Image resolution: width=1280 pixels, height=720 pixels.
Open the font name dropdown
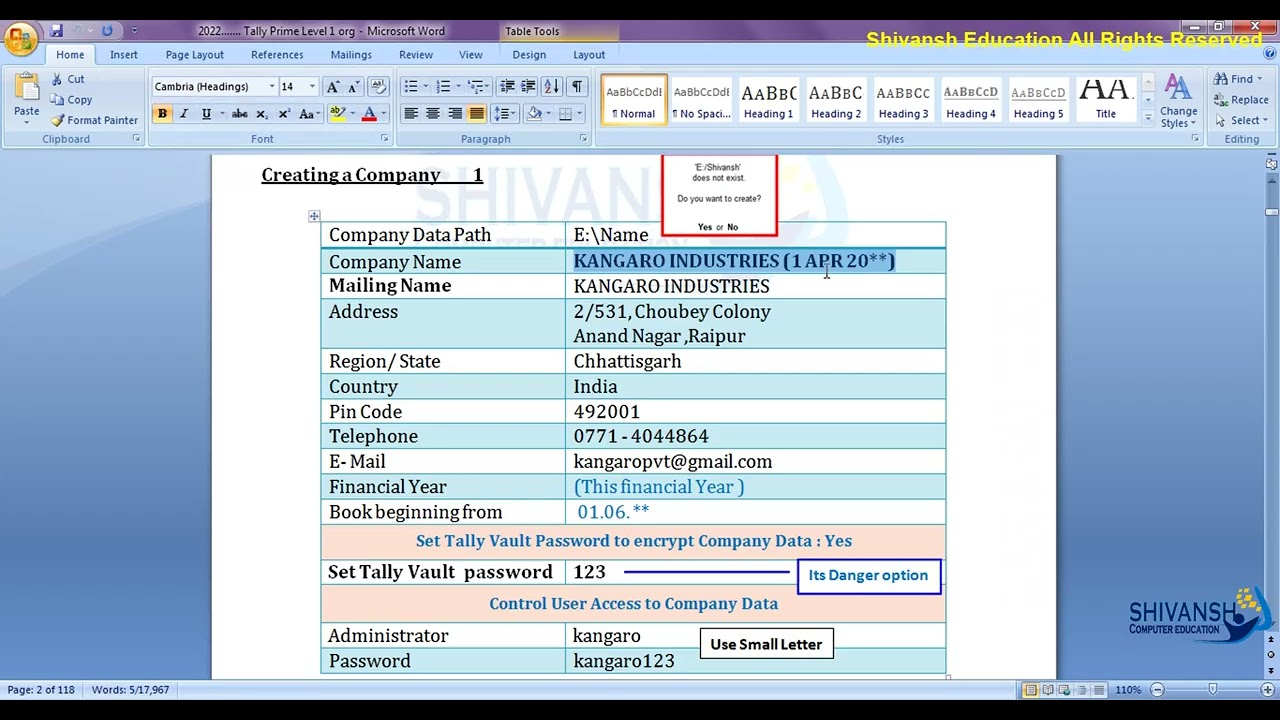pos(271,87)
